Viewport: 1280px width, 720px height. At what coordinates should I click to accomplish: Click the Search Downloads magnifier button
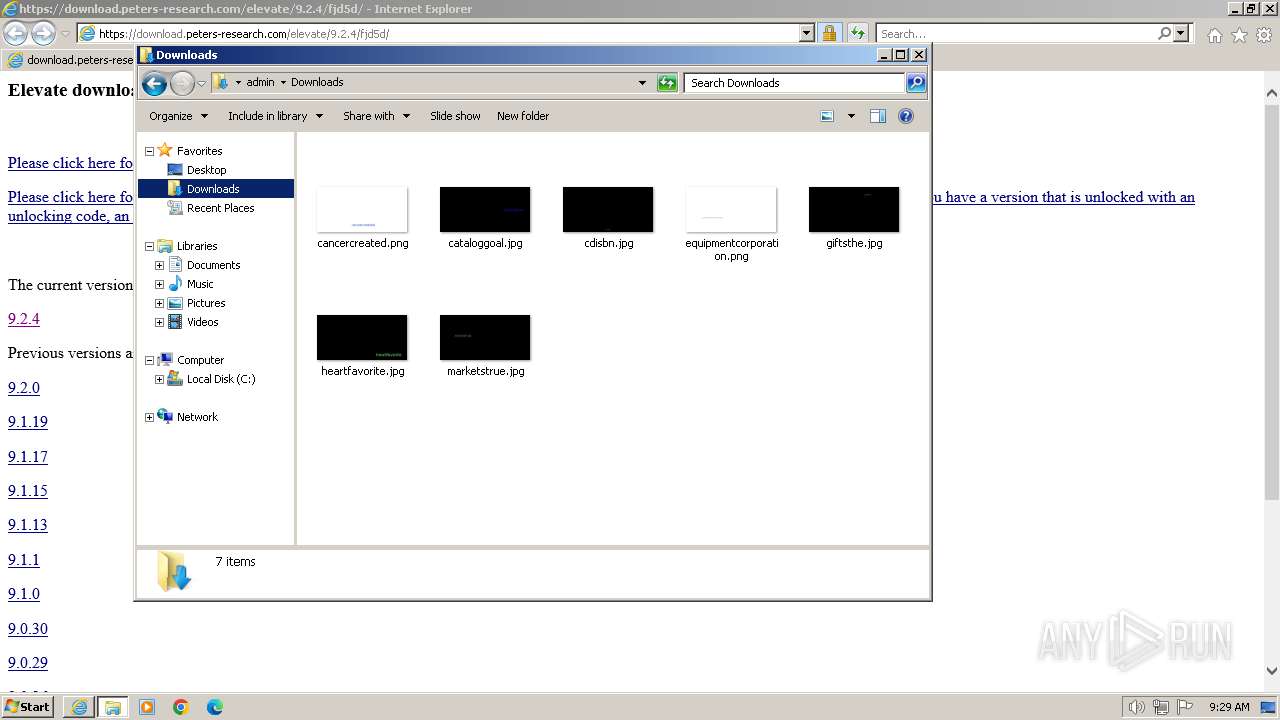click(x=916, y=83)
